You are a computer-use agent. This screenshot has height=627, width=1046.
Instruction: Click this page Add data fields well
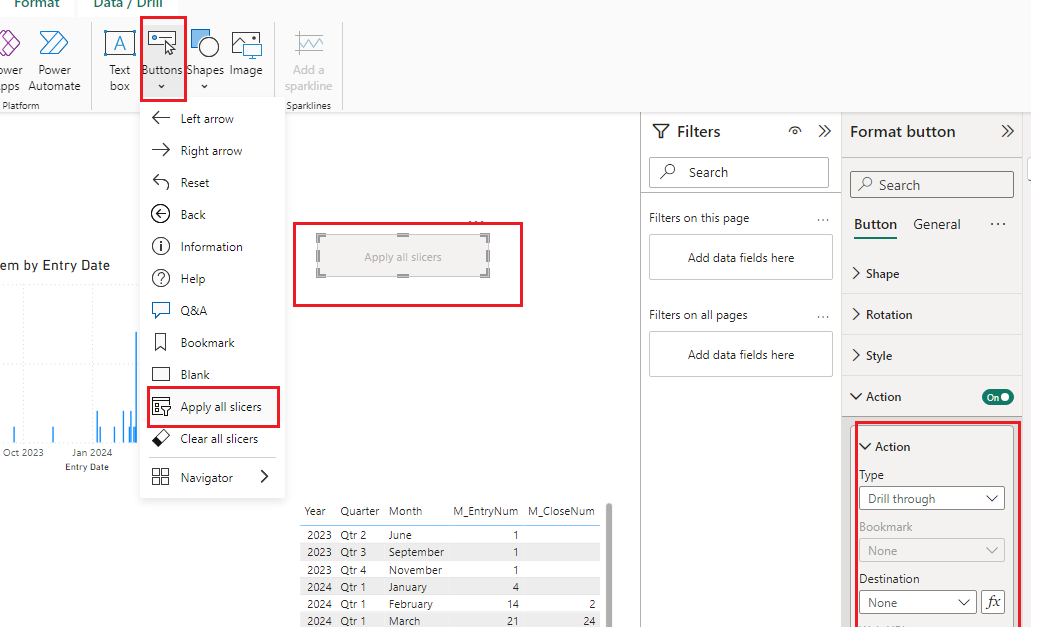pos(740,257)
